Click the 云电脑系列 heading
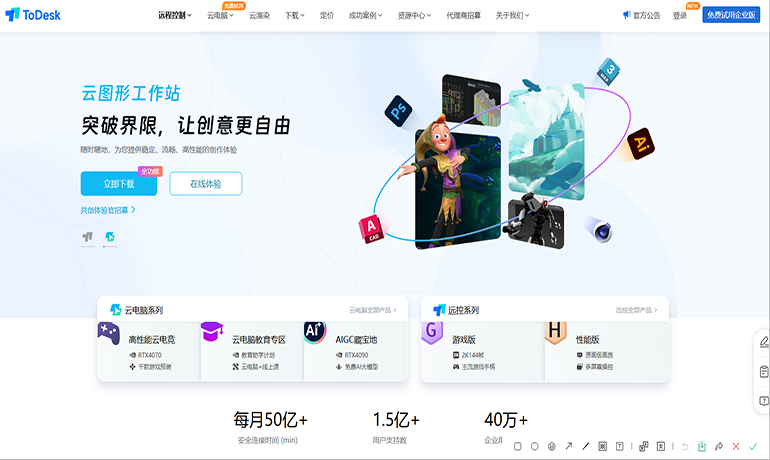 tap(143, 310)
